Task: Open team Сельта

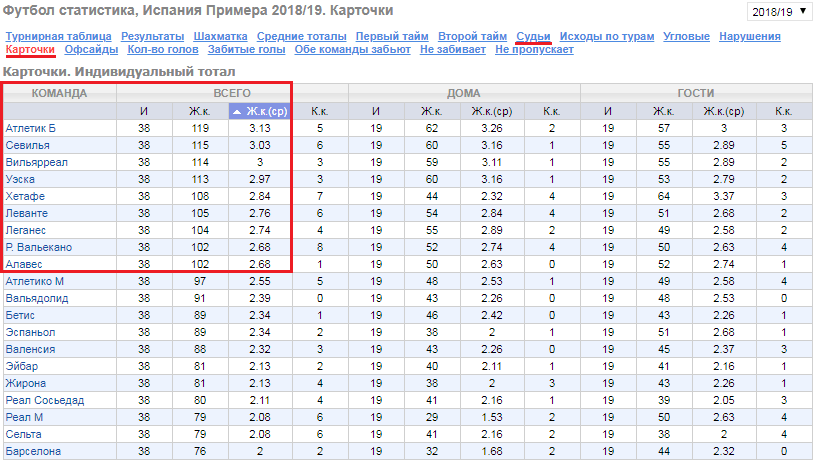Action: (x=23, y=434)
